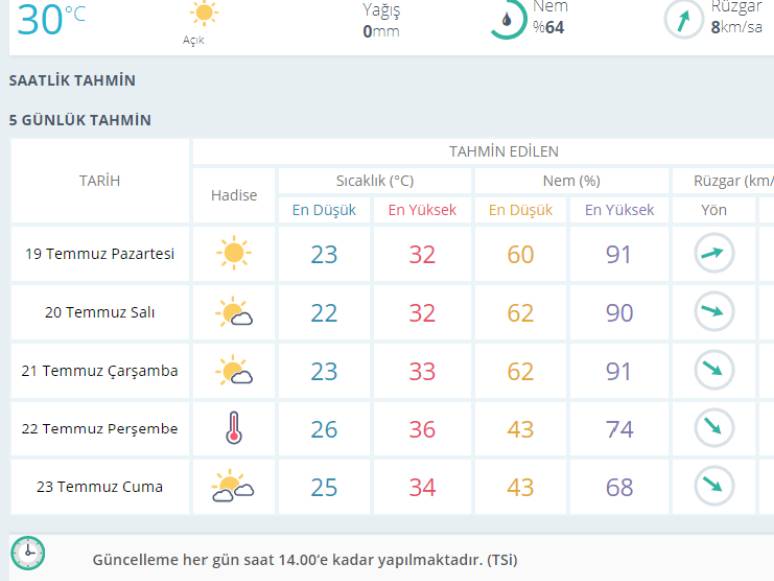
Task: Click the wind direction arrow for 23 Temmuz Cuma
Action: 714,486
